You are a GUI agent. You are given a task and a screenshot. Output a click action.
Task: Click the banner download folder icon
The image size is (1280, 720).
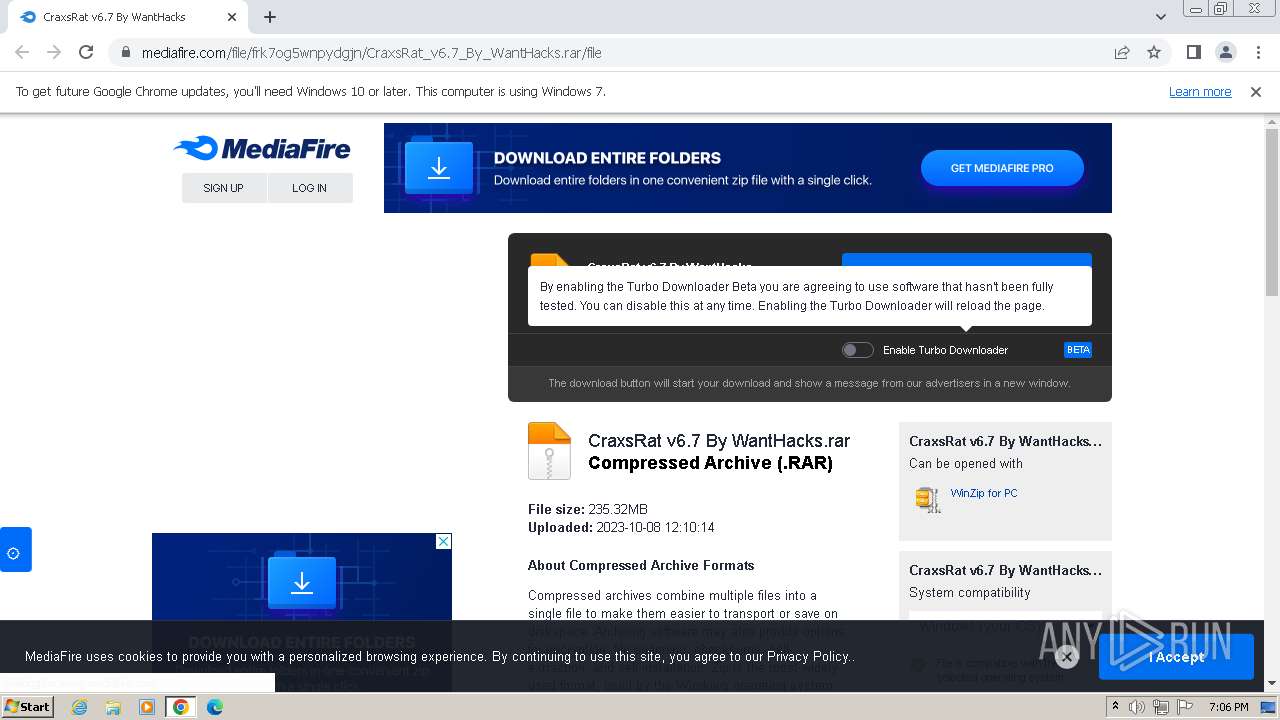439,168
